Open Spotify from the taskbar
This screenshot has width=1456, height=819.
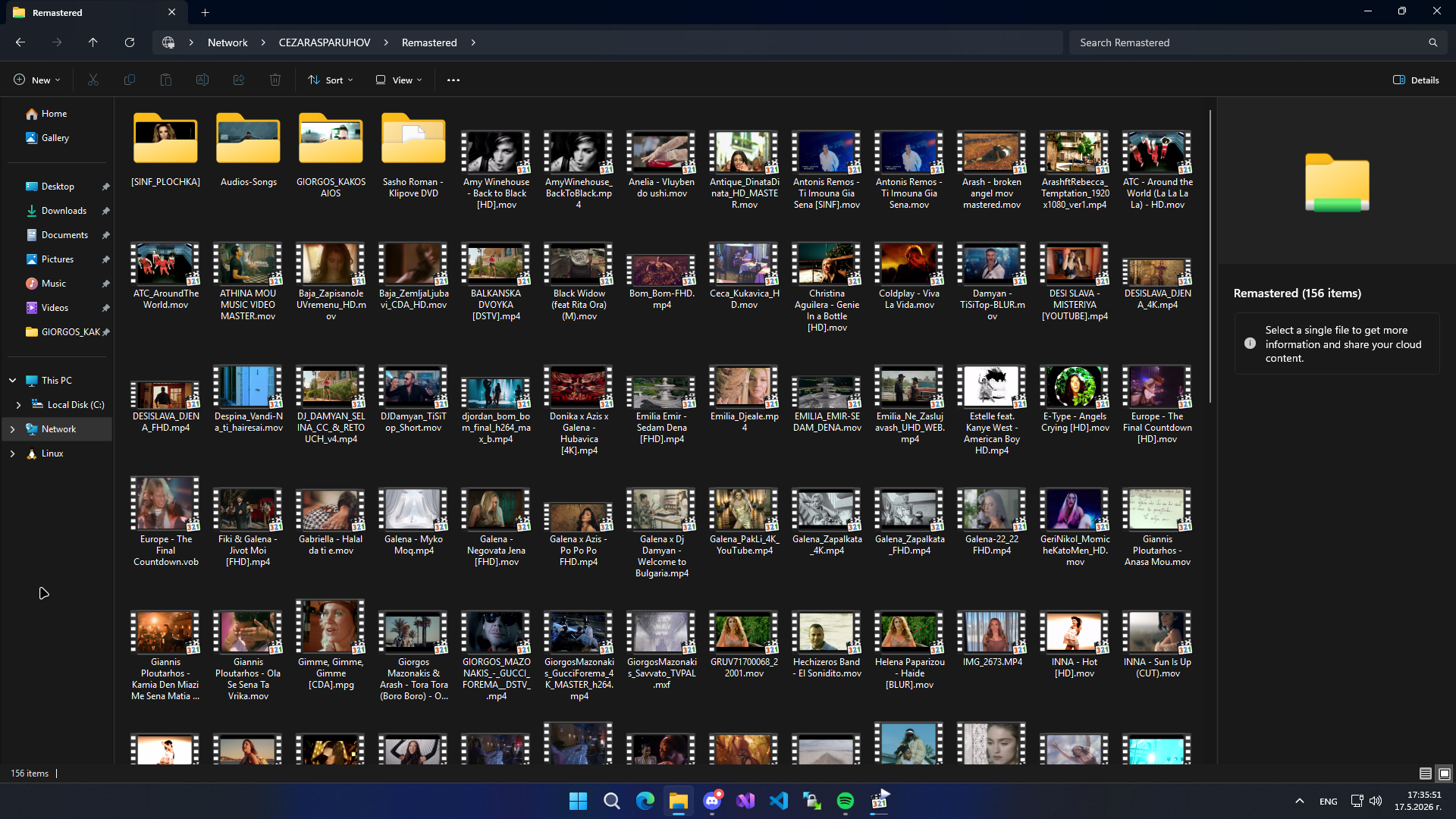point(846,801)
